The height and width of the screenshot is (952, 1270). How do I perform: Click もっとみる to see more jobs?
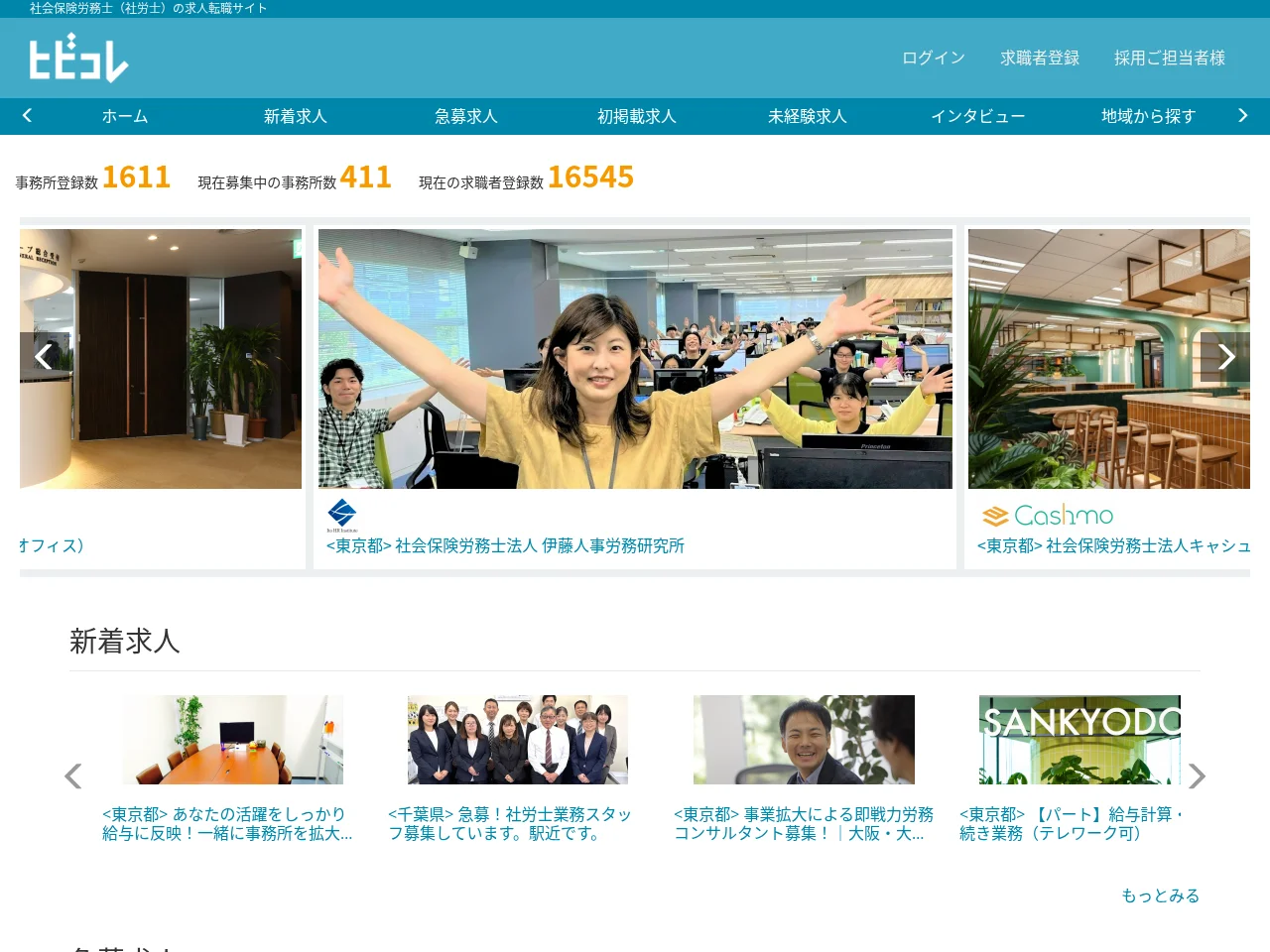coord(1161,895)
